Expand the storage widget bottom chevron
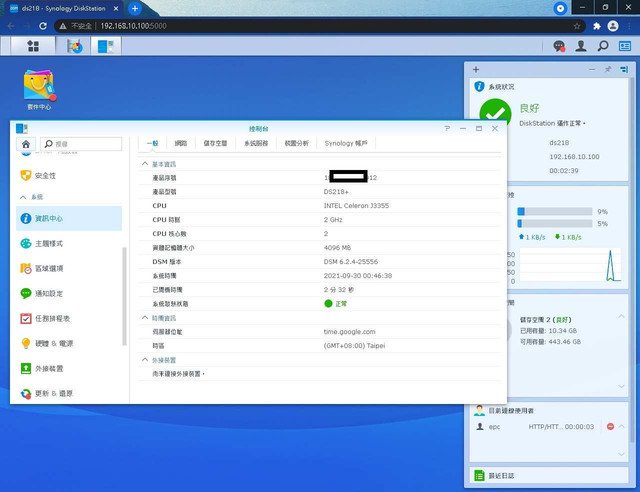 (x=621, y=386)
